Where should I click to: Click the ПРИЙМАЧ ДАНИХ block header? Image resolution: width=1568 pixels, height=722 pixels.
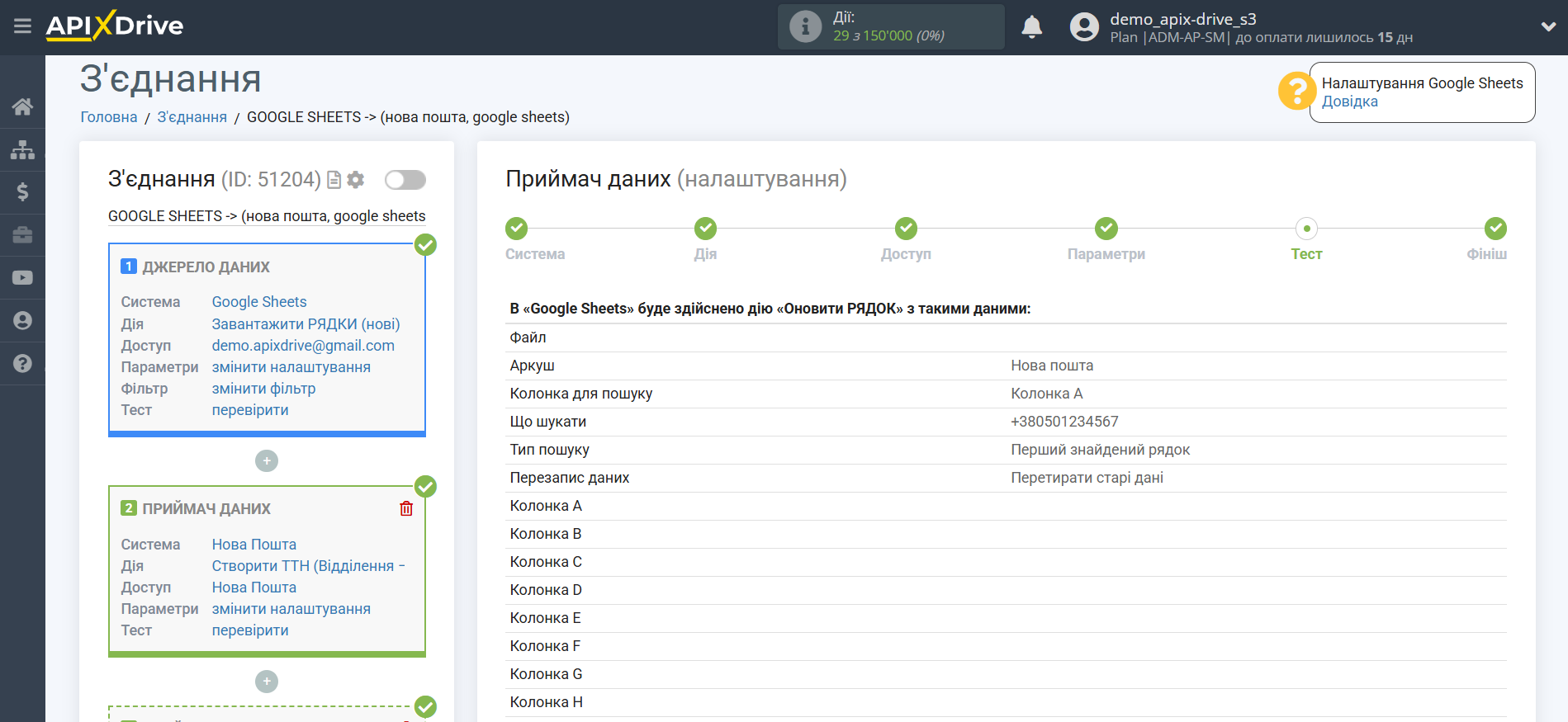[x=206, y=509]
